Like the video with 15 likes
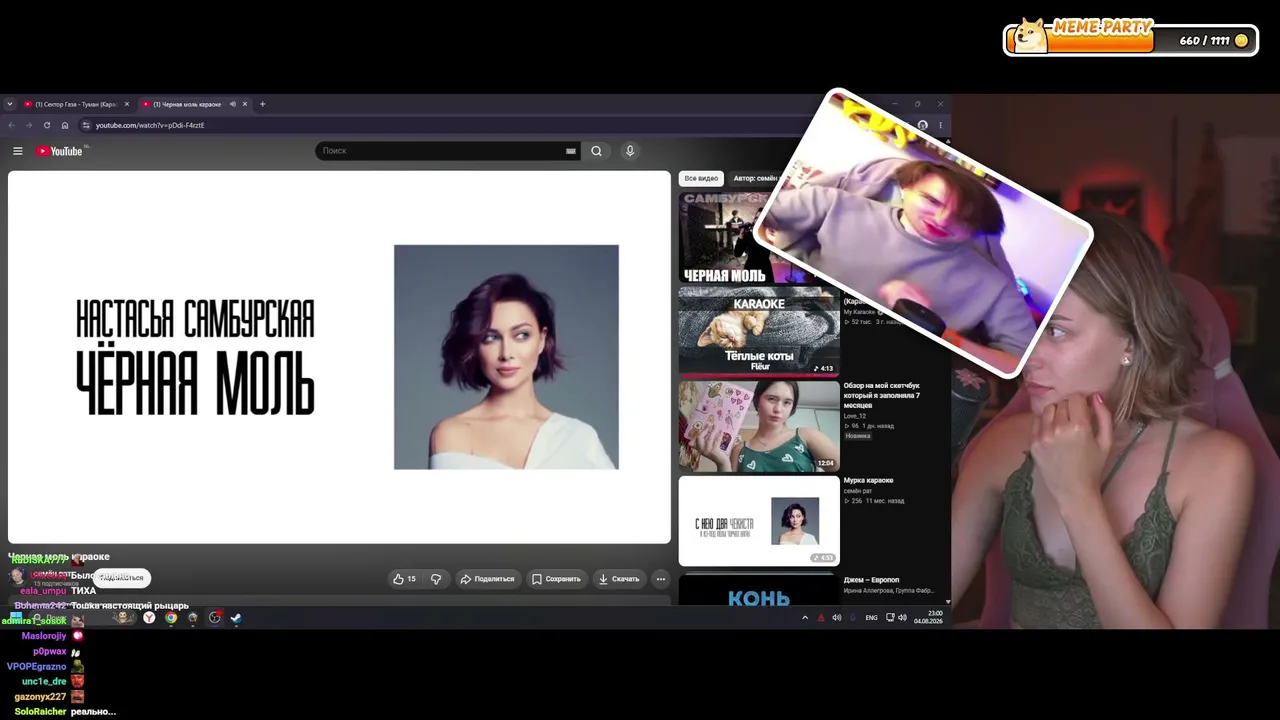 click(404, 579)
